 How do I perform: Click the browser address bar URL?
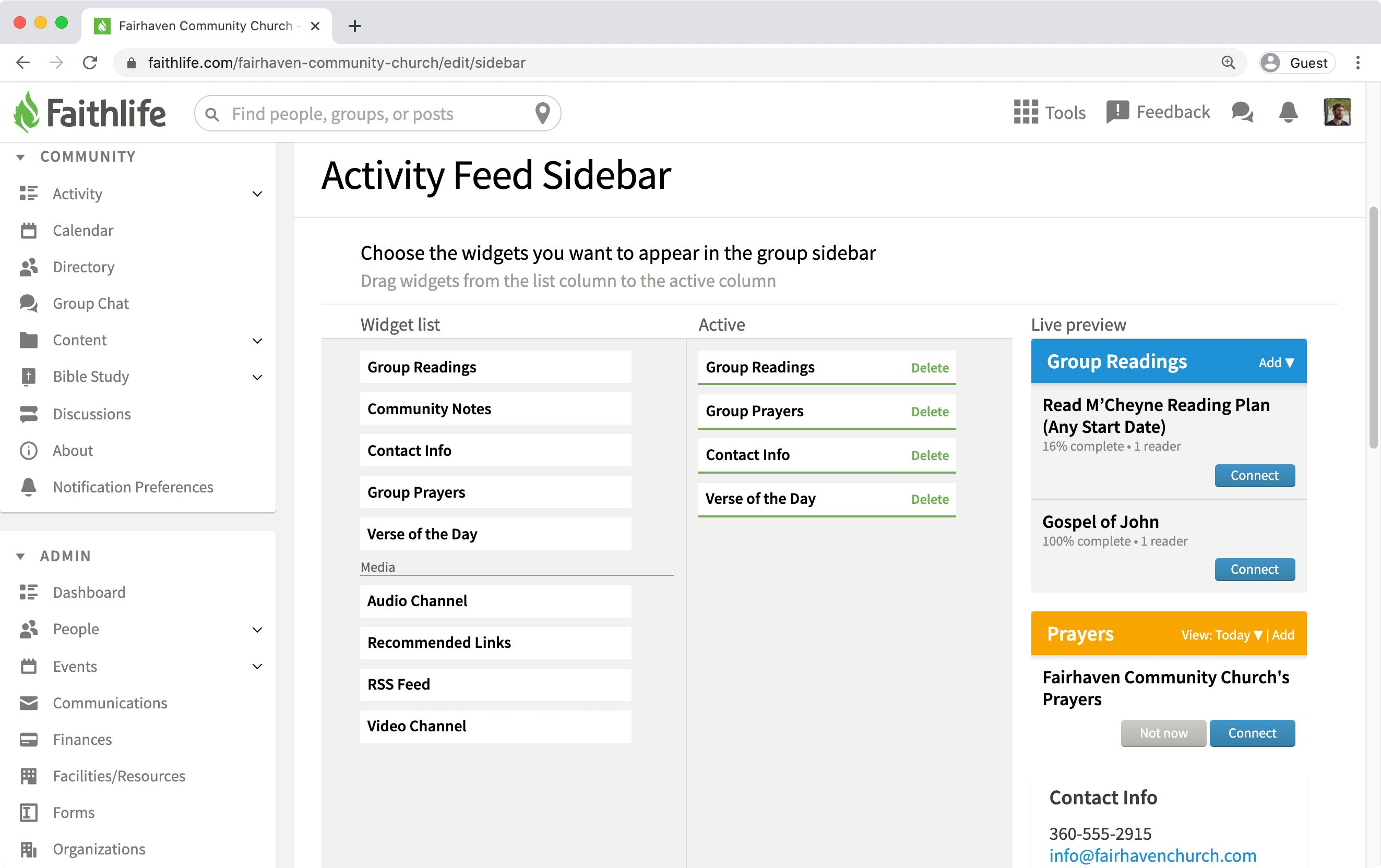[x=337, y=63]
